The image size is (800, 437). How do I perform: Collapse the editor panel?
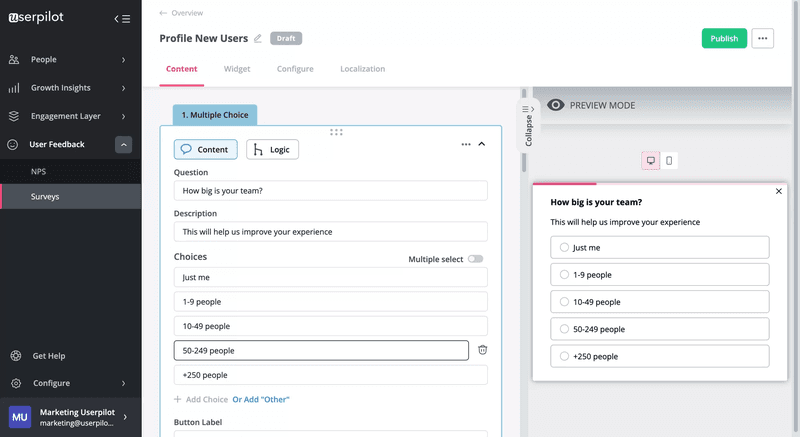(528, 125)
